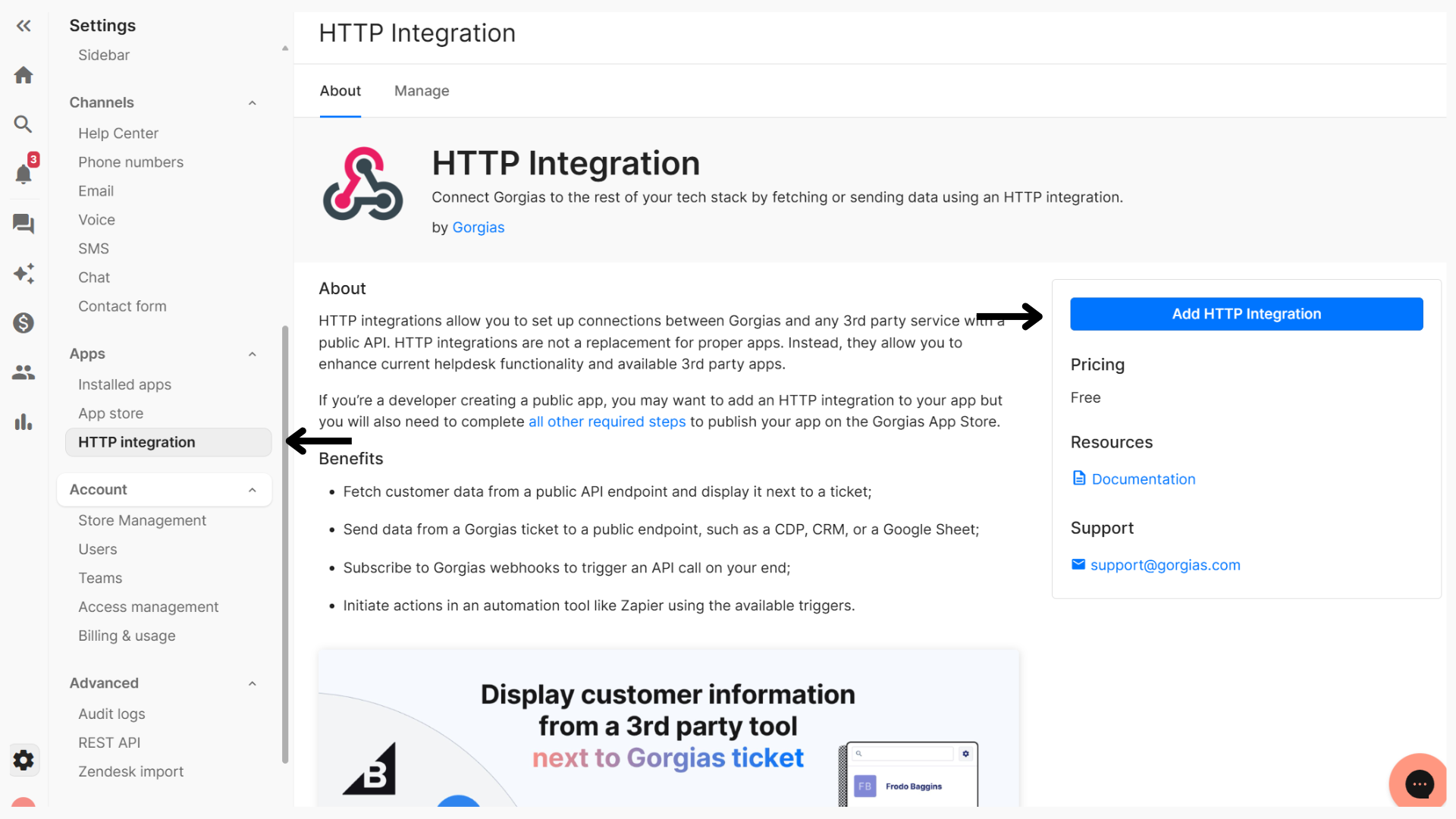Open the orange live chat widget
The height and width of the screenshot is (819, 1456).
(x=1418, y=782)
